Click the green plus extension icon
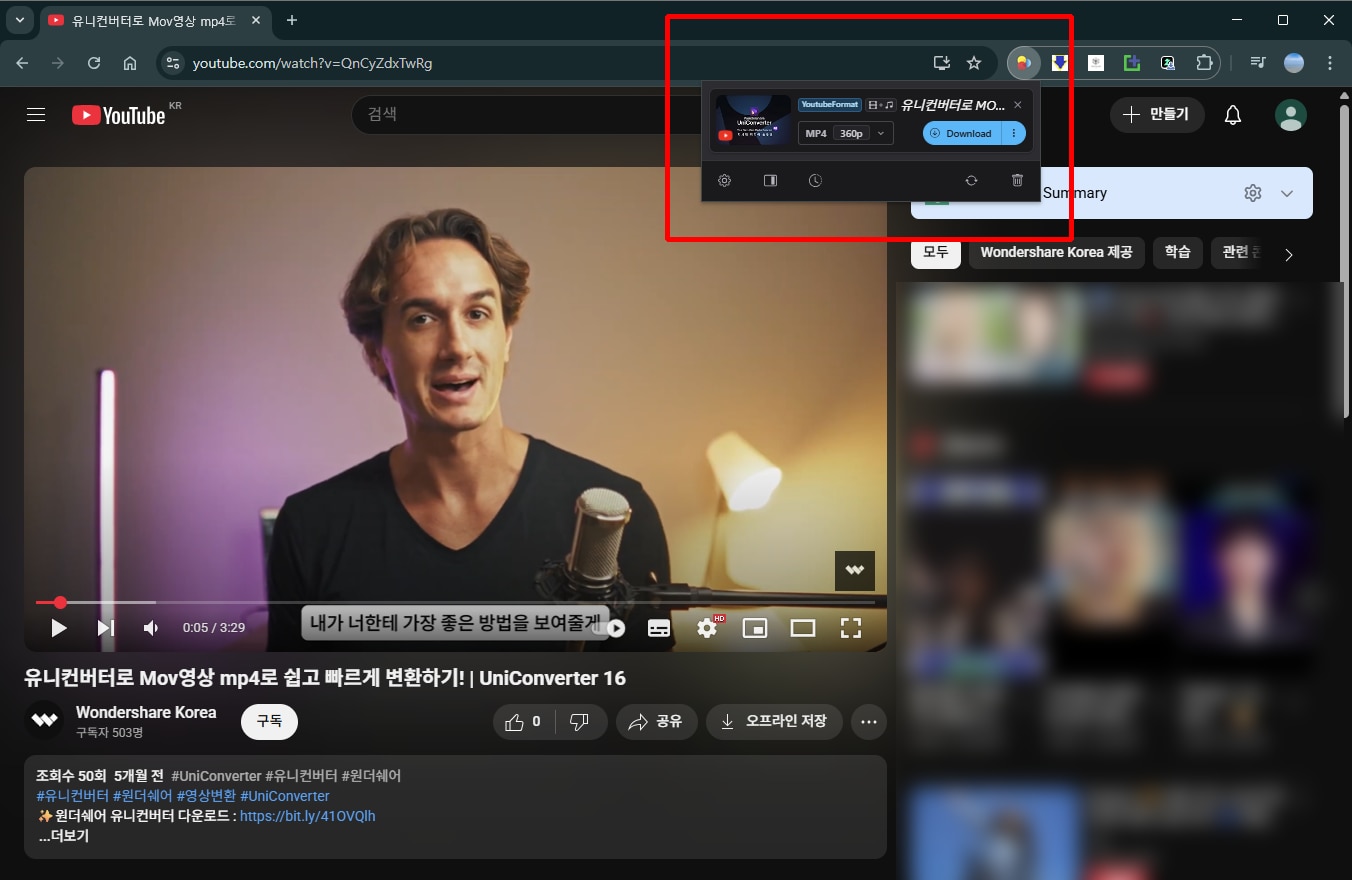This screenshot has width=1352, height=880. 1132,63
